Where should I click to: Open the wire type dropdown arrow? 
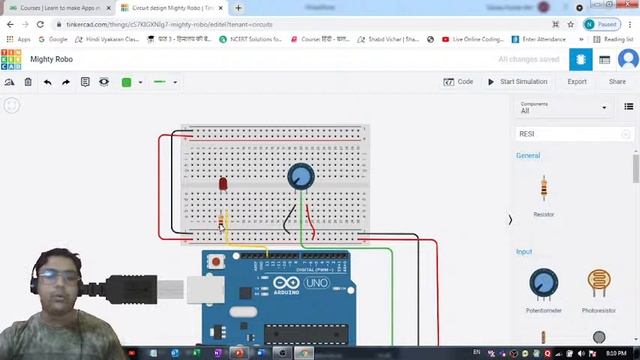tap(175, 82)
